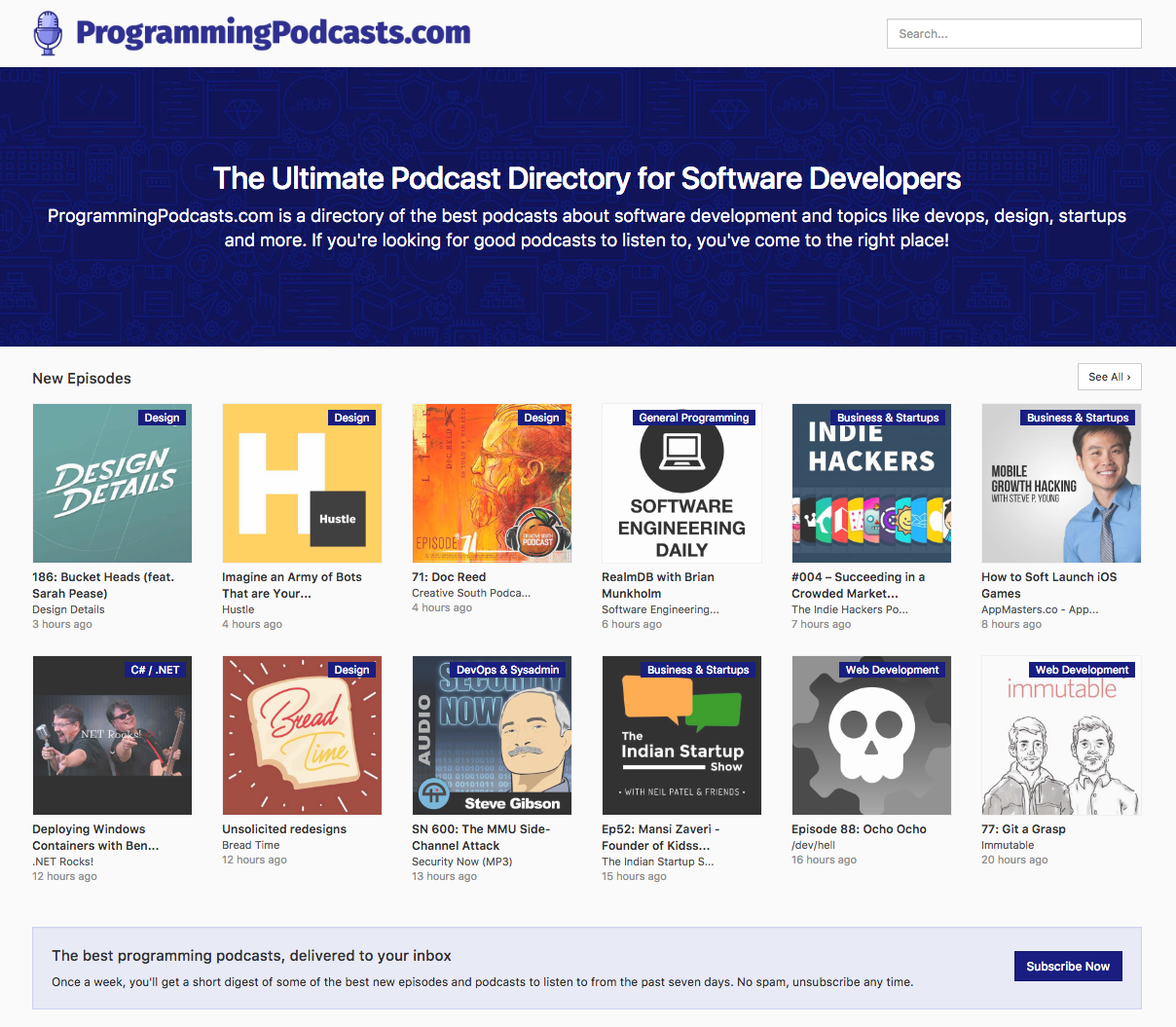Click Business & Startups tag on Indie Hackers
Viewport: 1176px width, 1027px height.
(x=889, y=418)
